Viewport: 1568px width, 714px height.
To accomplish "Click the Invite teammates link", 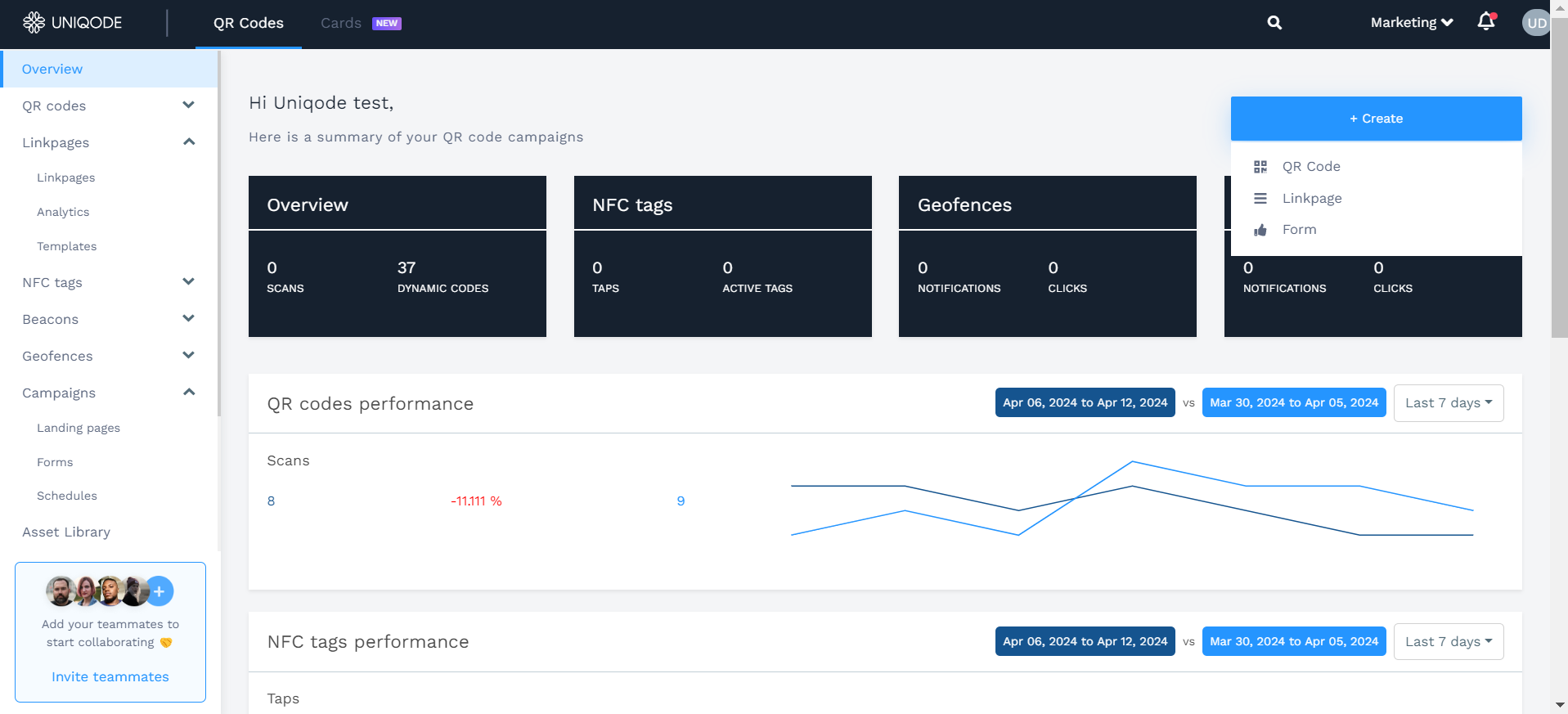I will (x=110, y=676).
